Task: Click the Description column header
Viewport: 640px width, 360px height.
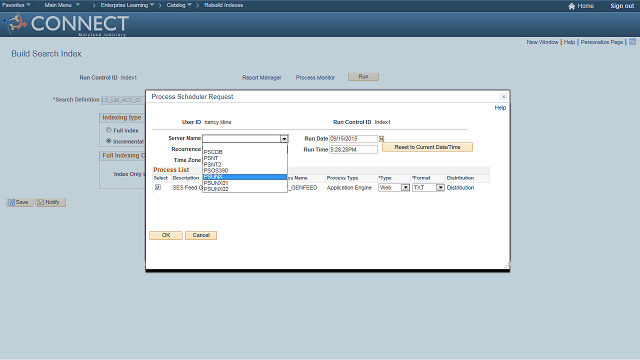Action: click(186, 178)
